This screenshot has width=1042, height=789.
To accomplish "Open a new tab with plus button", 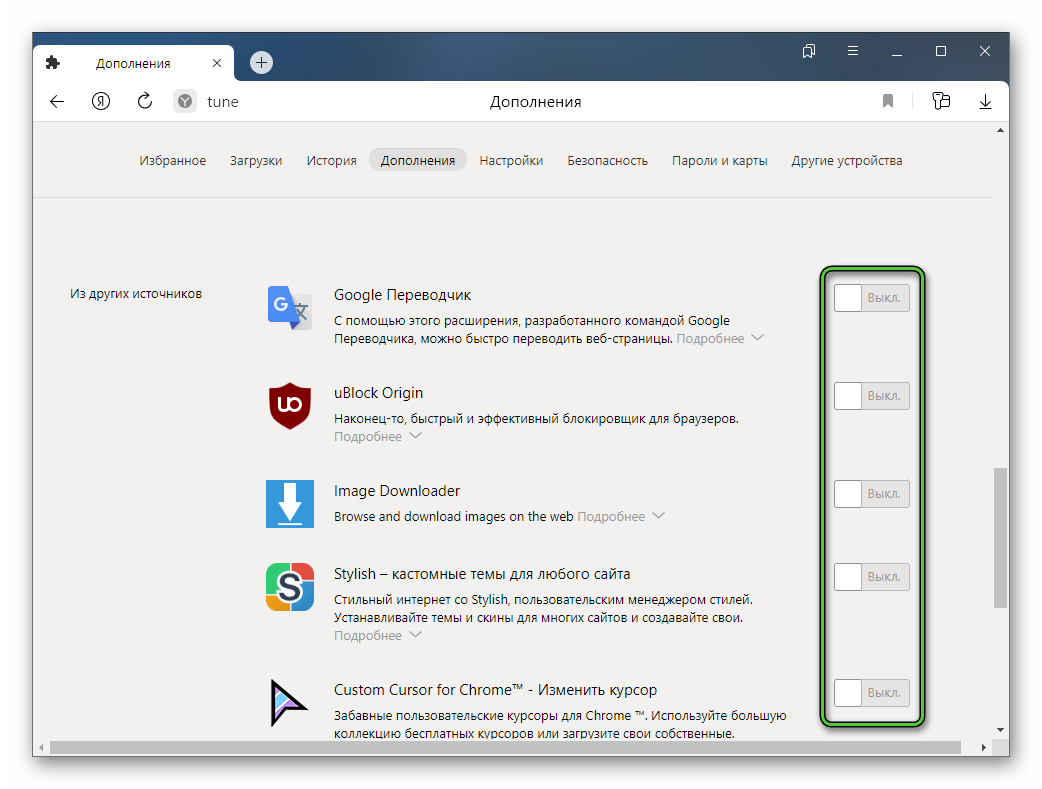I will click(x=261, y=62).
